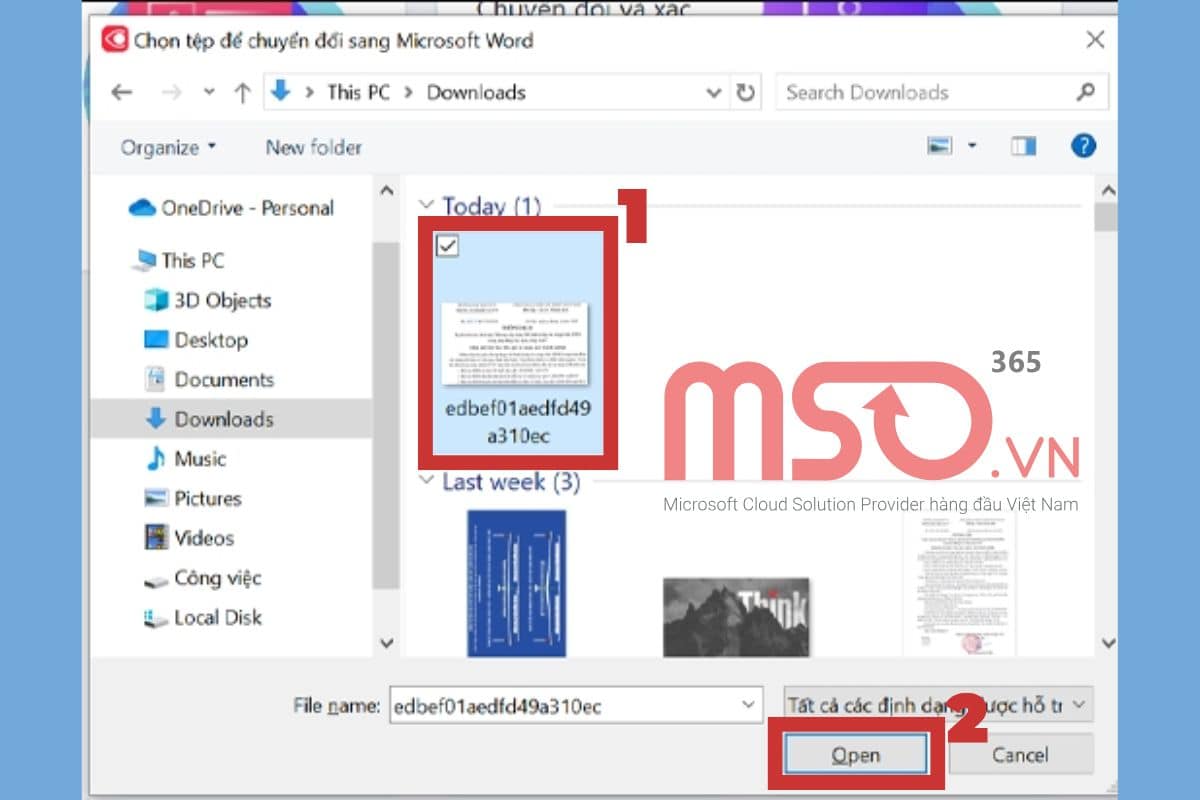Refresh the Downloads folder view

pyautogui.click(x=745, y=93)
